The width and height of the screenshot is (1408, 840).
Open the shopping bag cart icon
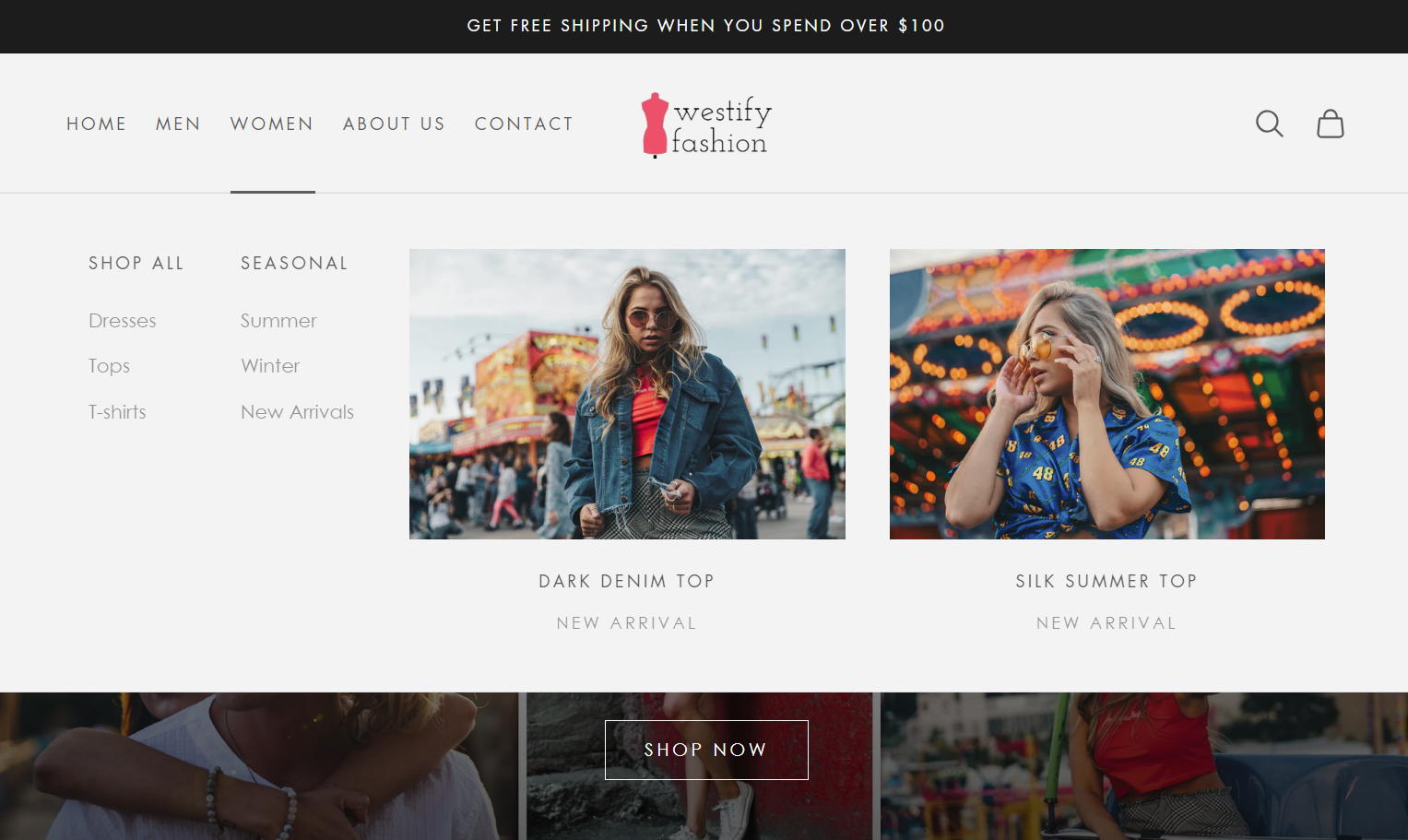[1330, 124]
